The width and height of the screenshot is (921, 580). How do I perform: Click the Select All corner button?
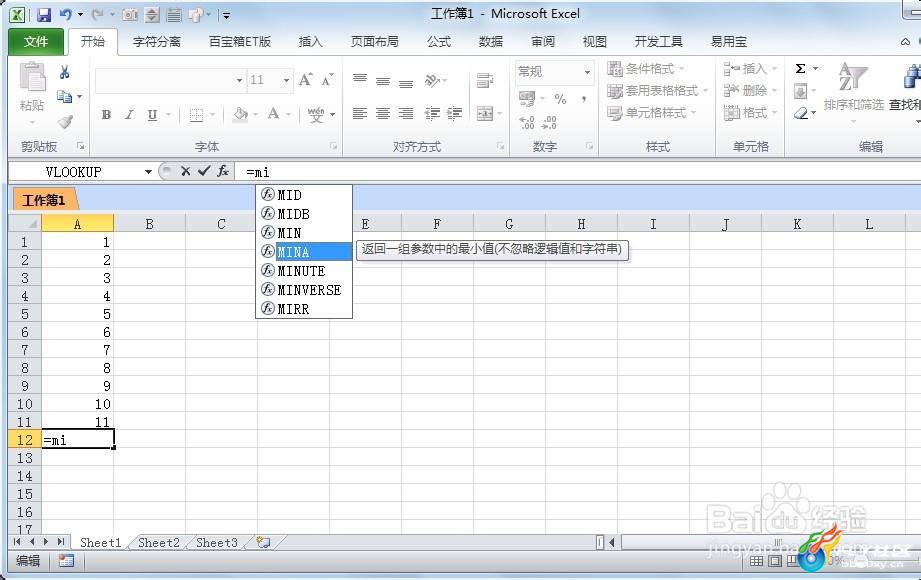pos(25,224)
